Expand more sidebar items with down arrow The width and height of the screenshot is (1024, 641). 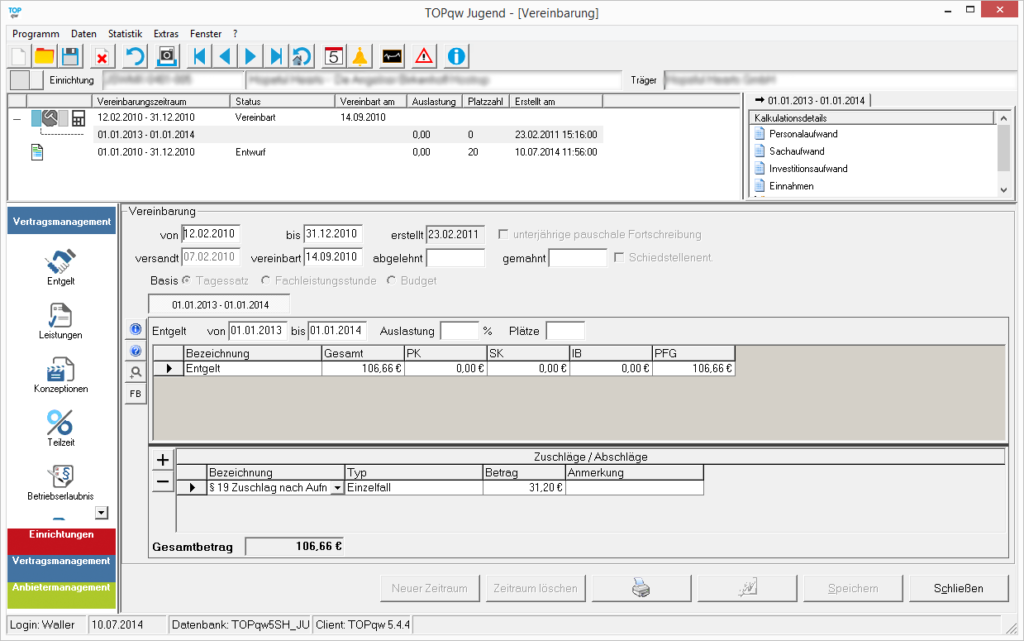pos(101,513)
